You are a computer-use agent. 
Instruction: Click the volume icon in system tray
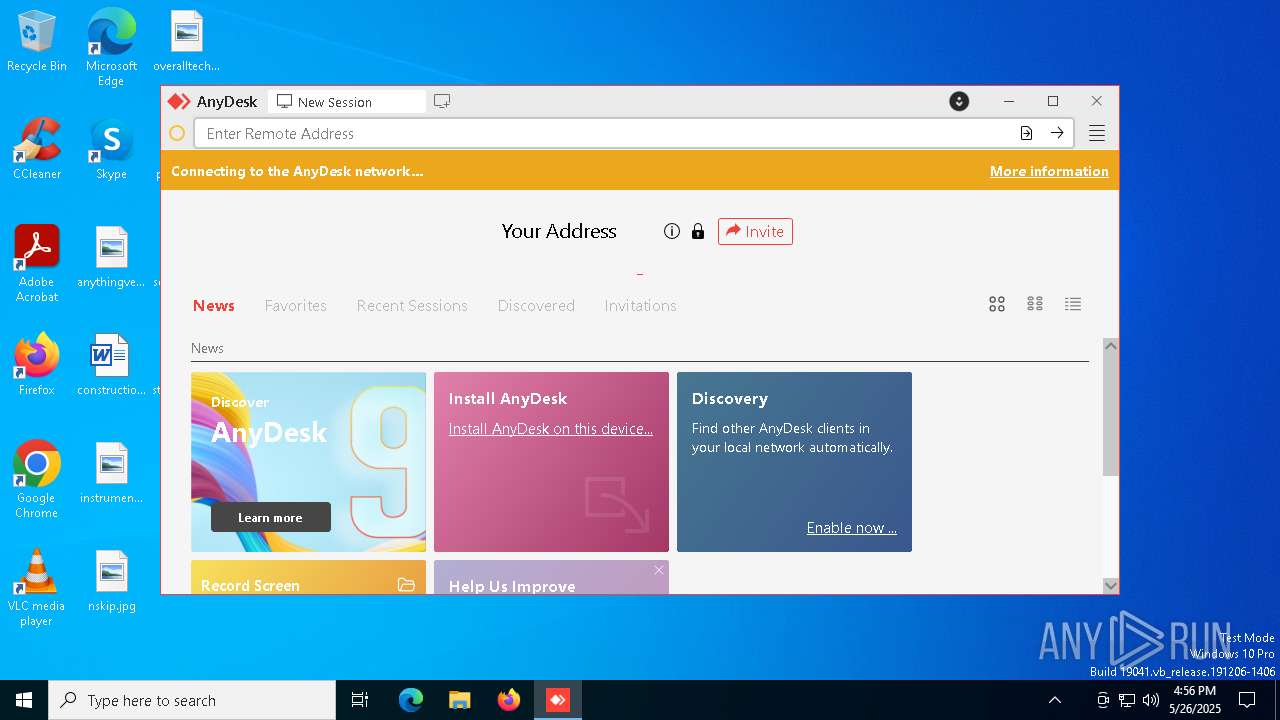1151,700
